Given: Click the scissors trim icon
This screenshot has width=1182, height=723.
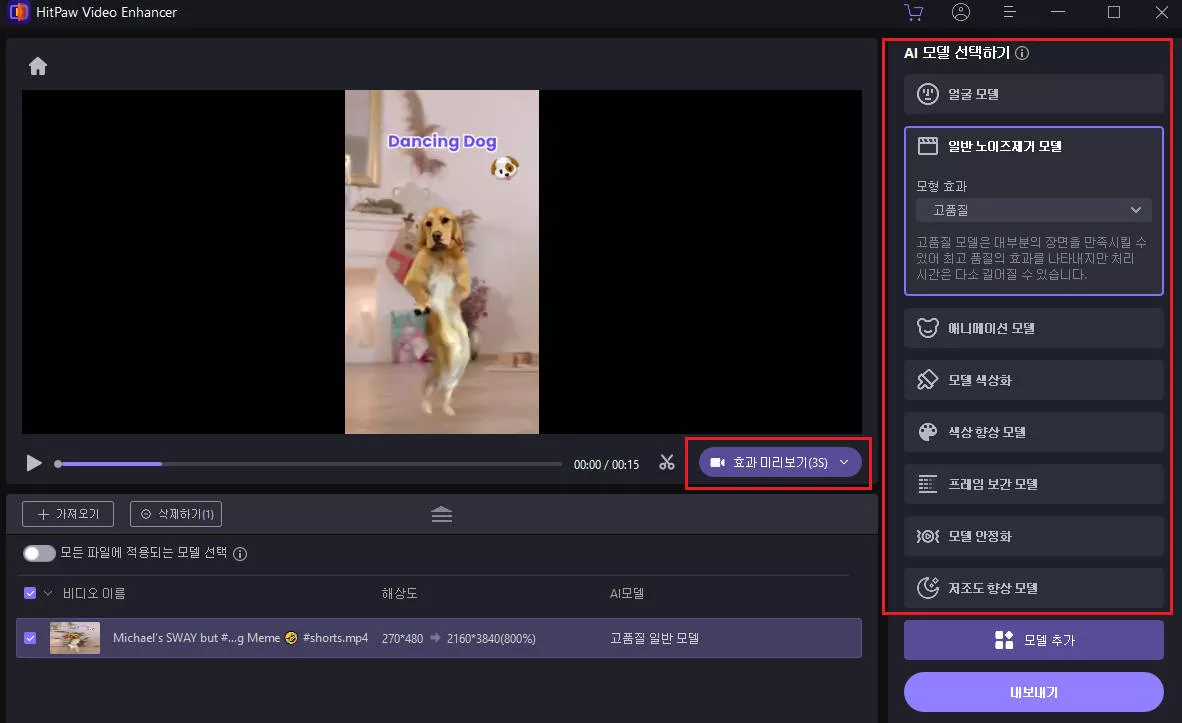Looking at the screenshot, I should [667, 463].
